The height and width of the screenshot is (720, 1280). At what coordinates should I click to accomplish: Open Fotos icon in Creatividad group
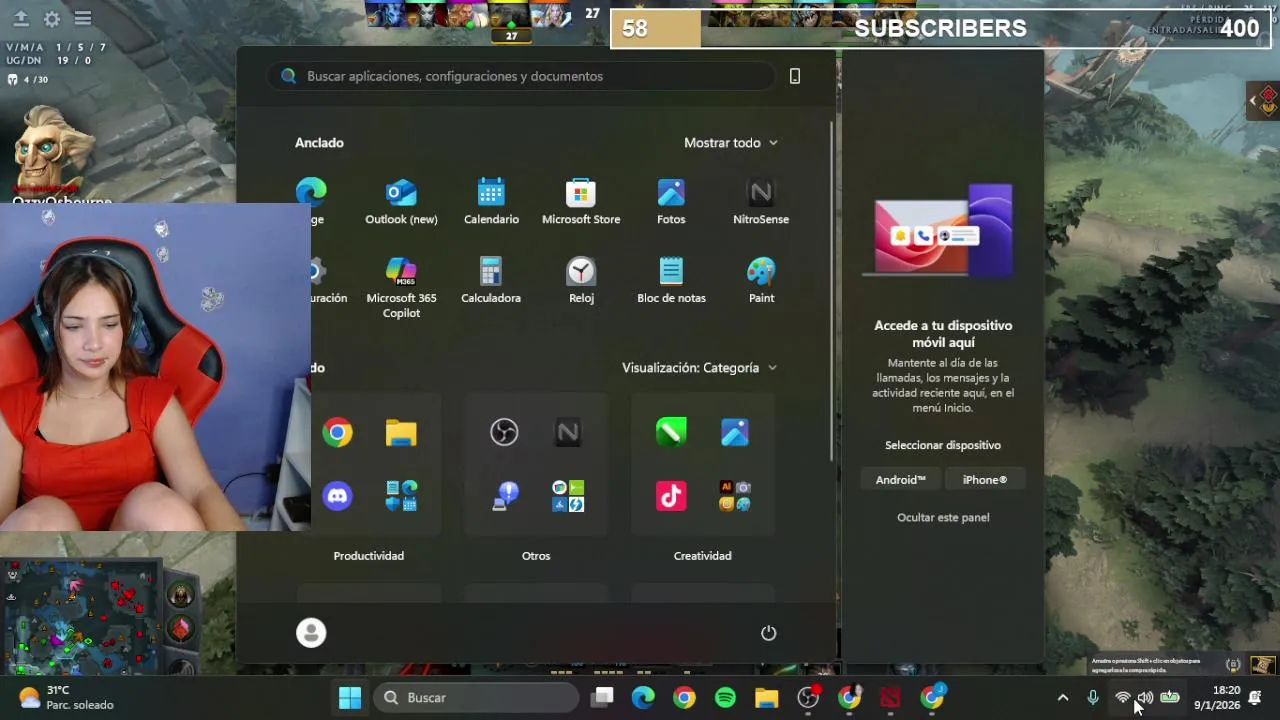735,432
